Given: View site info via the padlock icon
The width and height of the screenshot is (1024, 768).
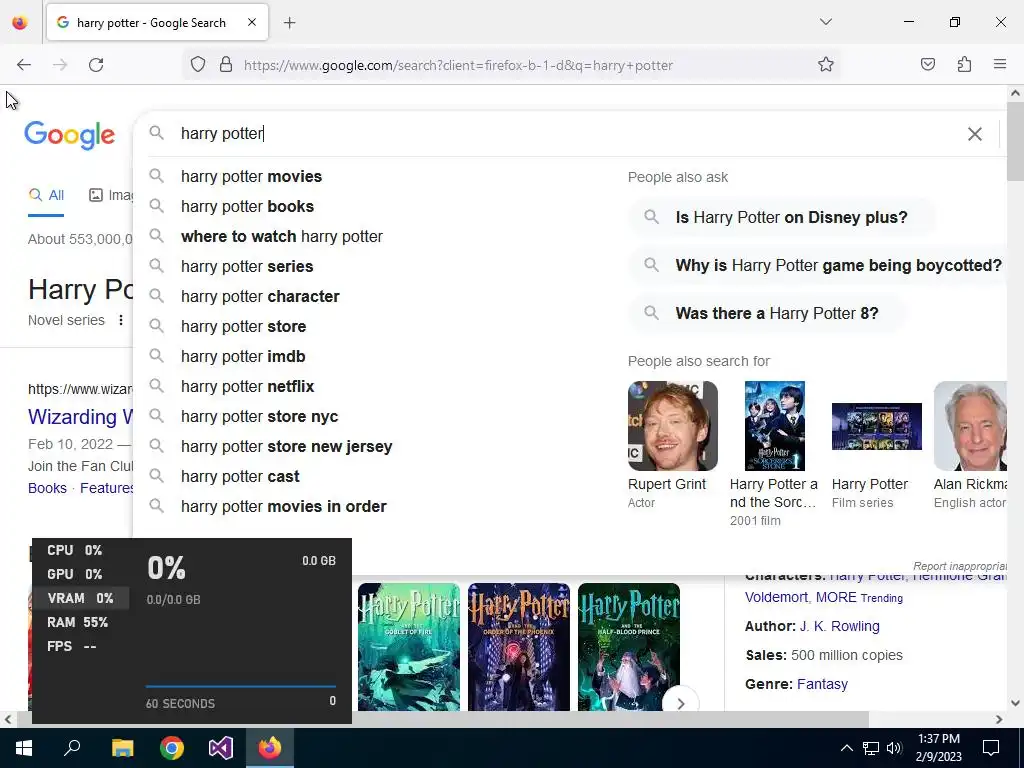Looking at the screenshot, I should tap(226, 64).
